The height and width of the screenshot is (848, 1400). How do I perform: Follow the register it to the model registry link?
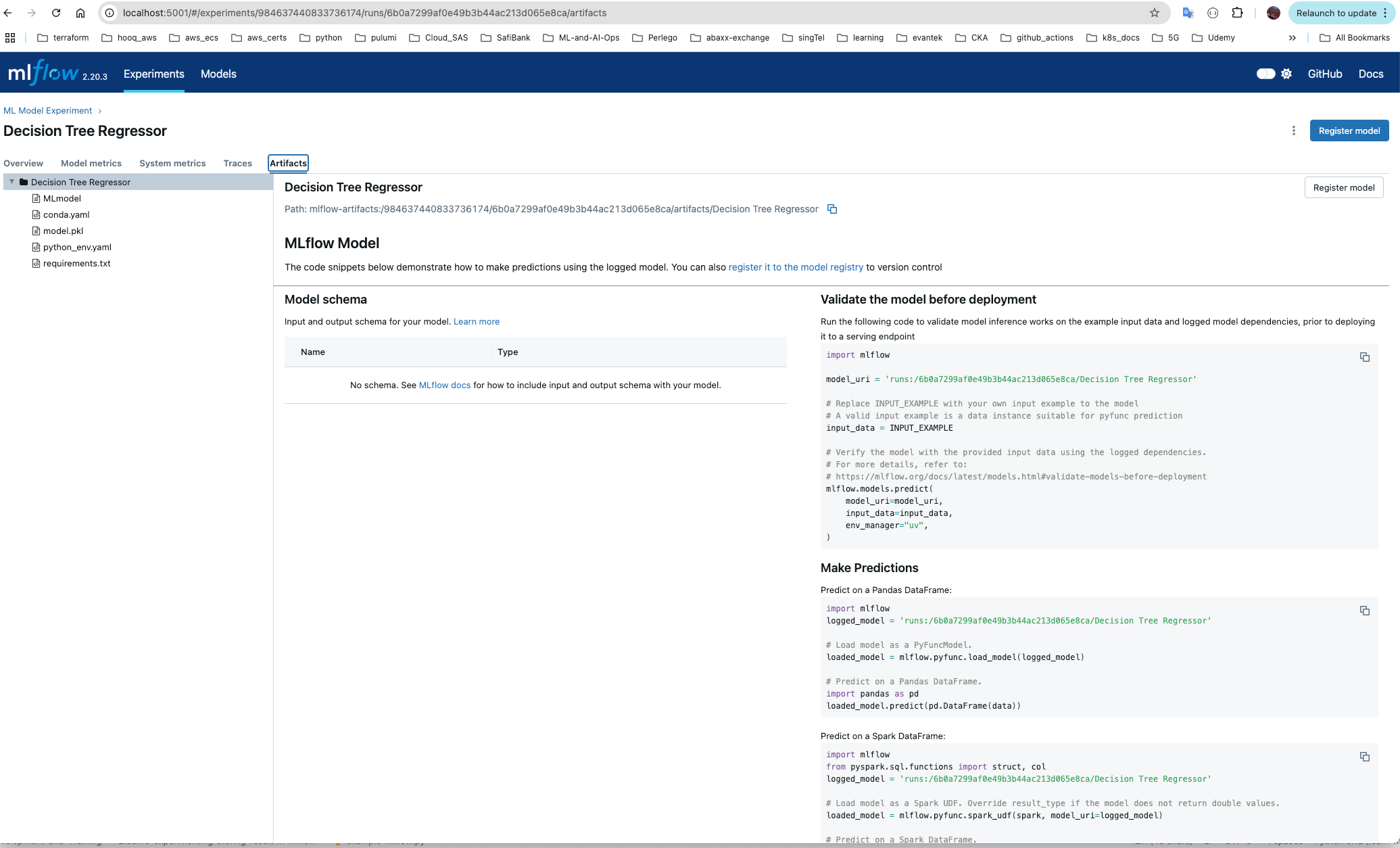tap(796, 267)
